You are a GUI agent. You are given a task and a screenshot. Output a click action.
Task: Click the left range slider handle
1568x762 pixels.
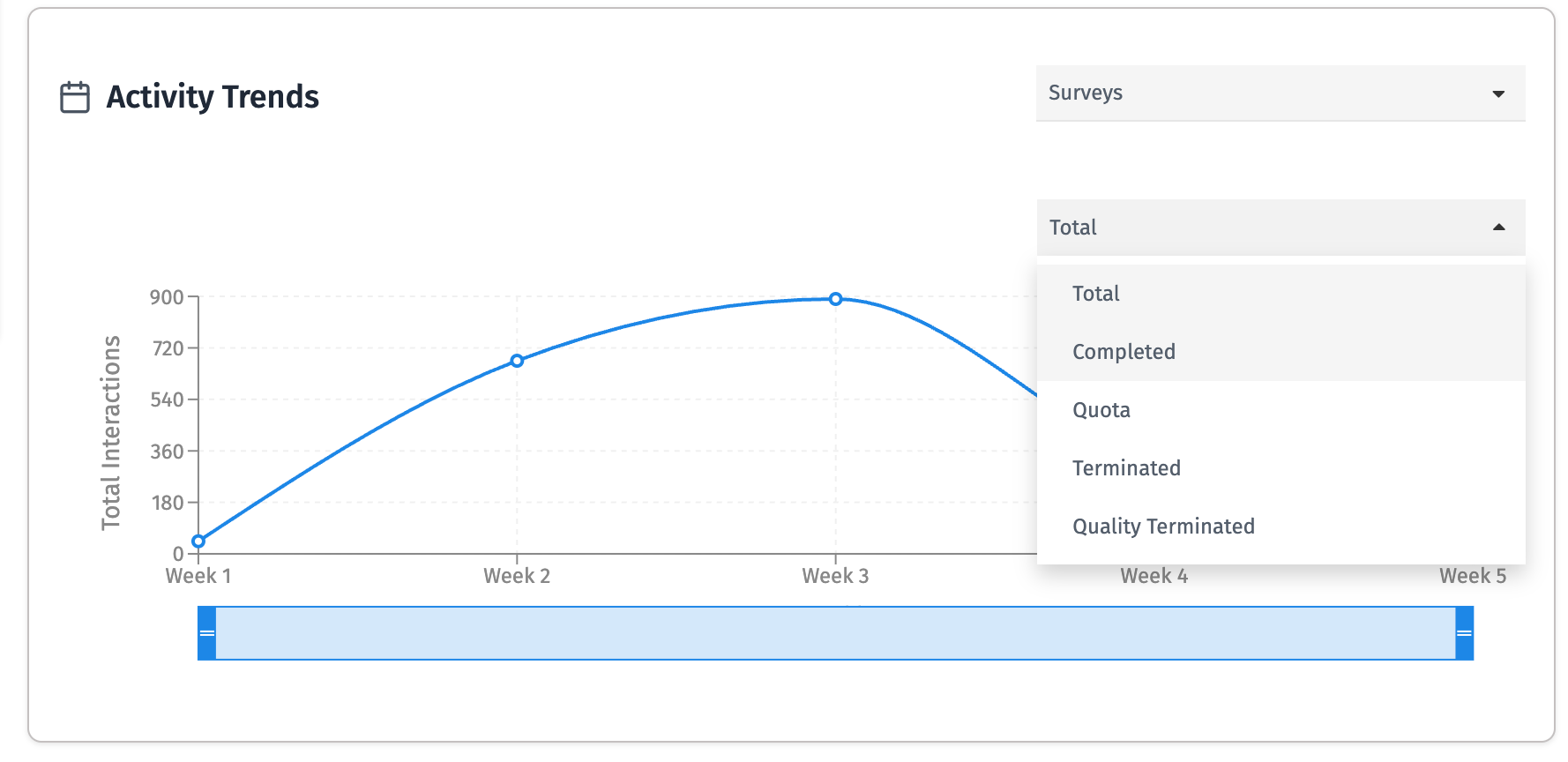[x=206, y=633]
